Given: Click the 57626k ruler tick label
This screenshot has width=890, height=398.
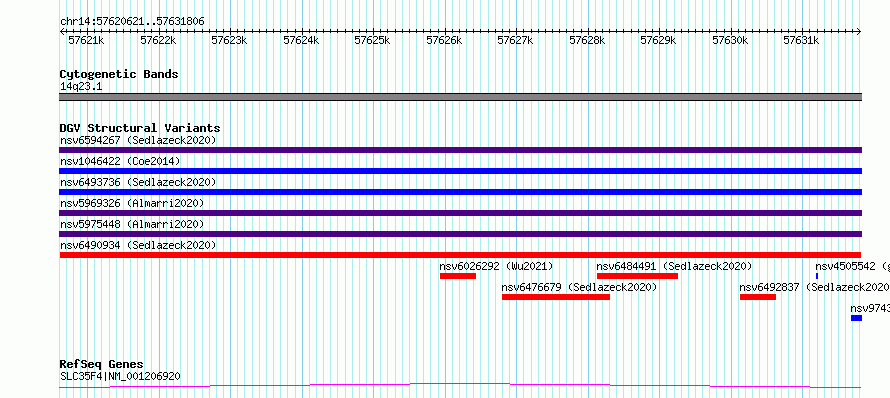Looking at the screenshot, I should pyautogui.click(x=444, y=41).
